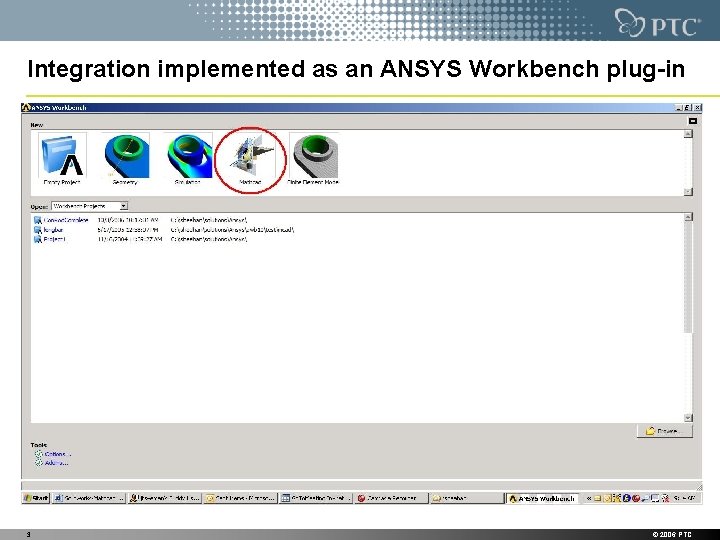Click the New panel scrollbar down arrow
Screen dimensions: 720x540
pos(688,191)
